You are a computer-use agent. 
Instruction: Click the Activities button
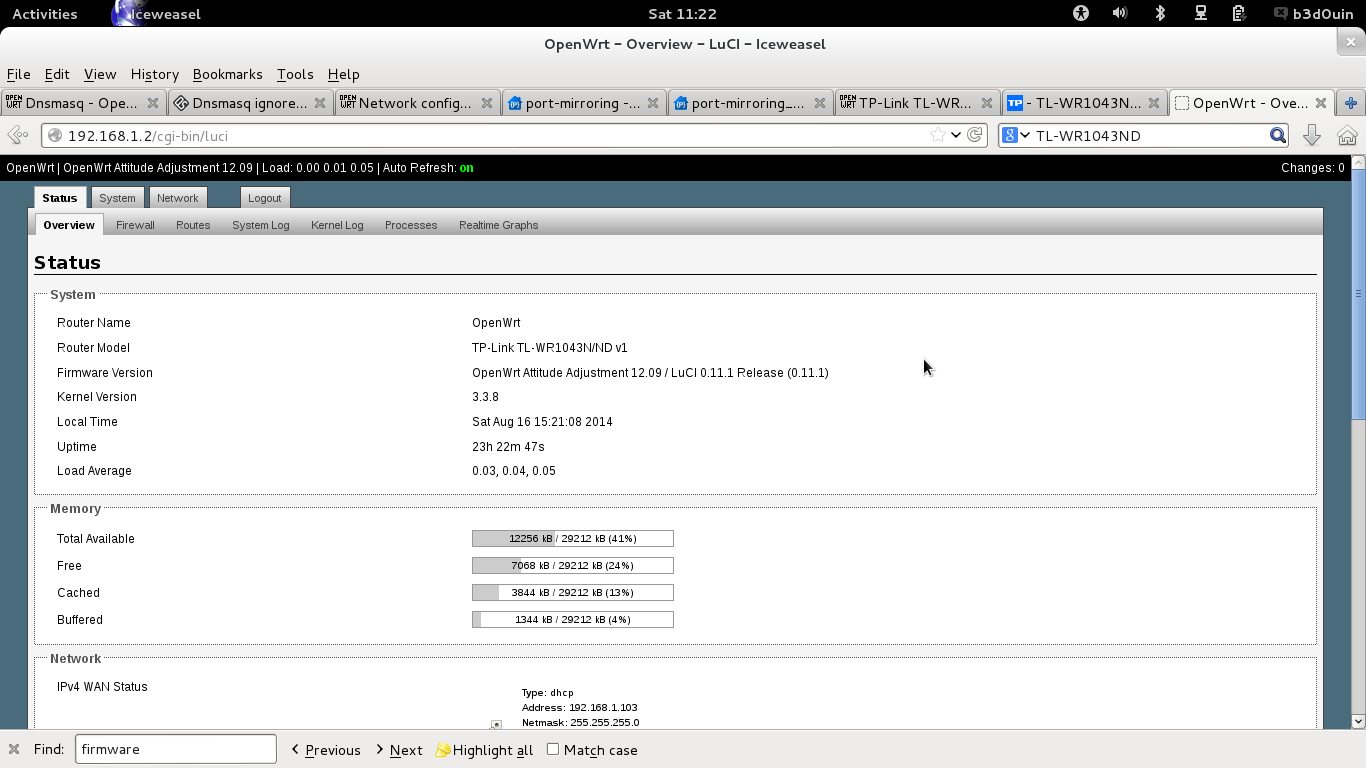coord(45,14)
